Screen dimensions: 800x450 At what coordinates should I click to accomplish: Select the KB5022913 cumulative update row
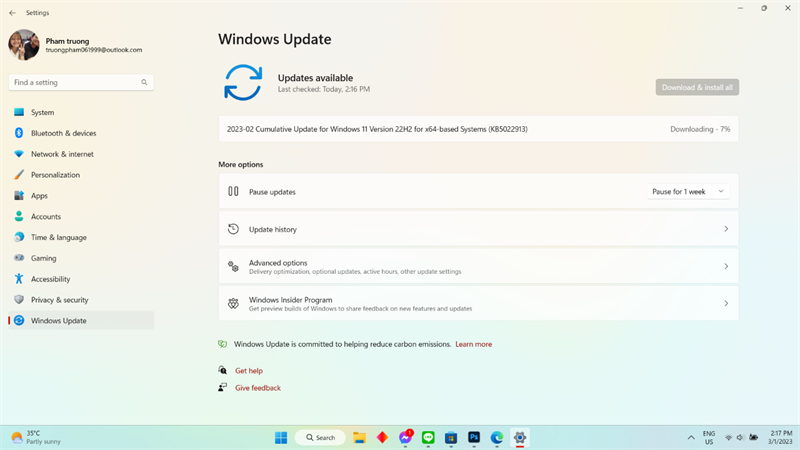click(479, 129)
